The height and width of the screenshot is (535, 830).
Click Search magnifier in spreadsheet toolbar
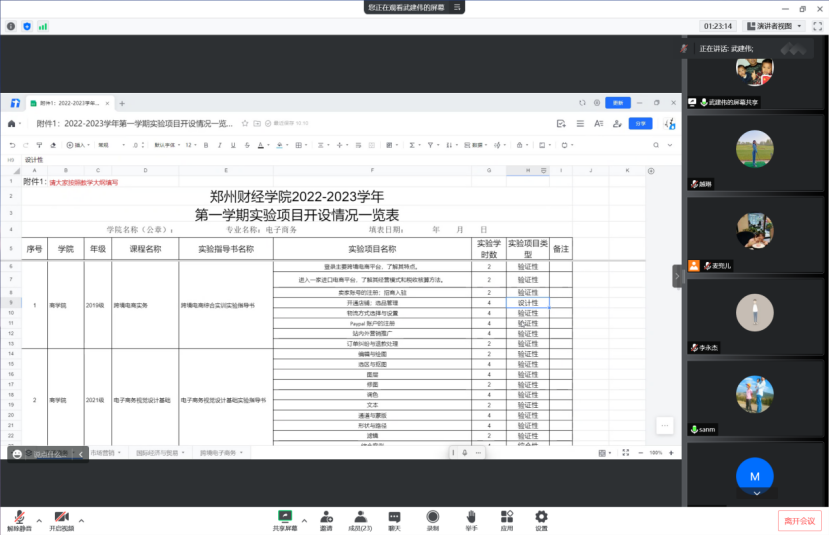click(x=656, y=145)
